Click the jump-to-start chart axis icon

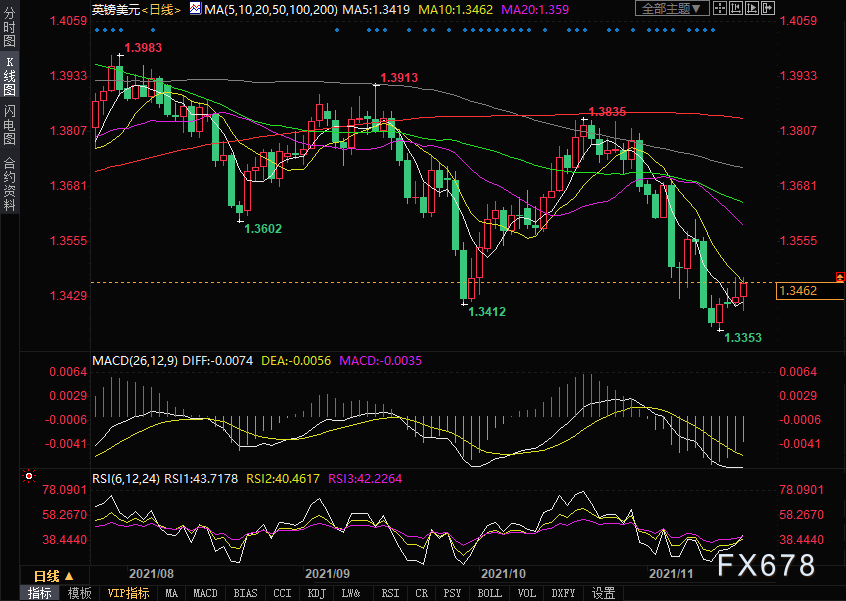point(736,8)
